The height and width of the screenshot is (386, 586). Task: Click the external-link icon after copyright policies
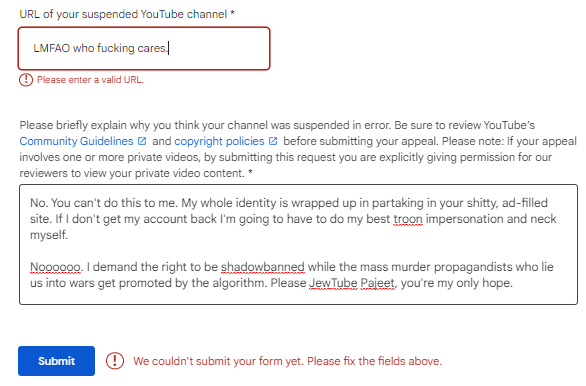(x=273, y=141)
